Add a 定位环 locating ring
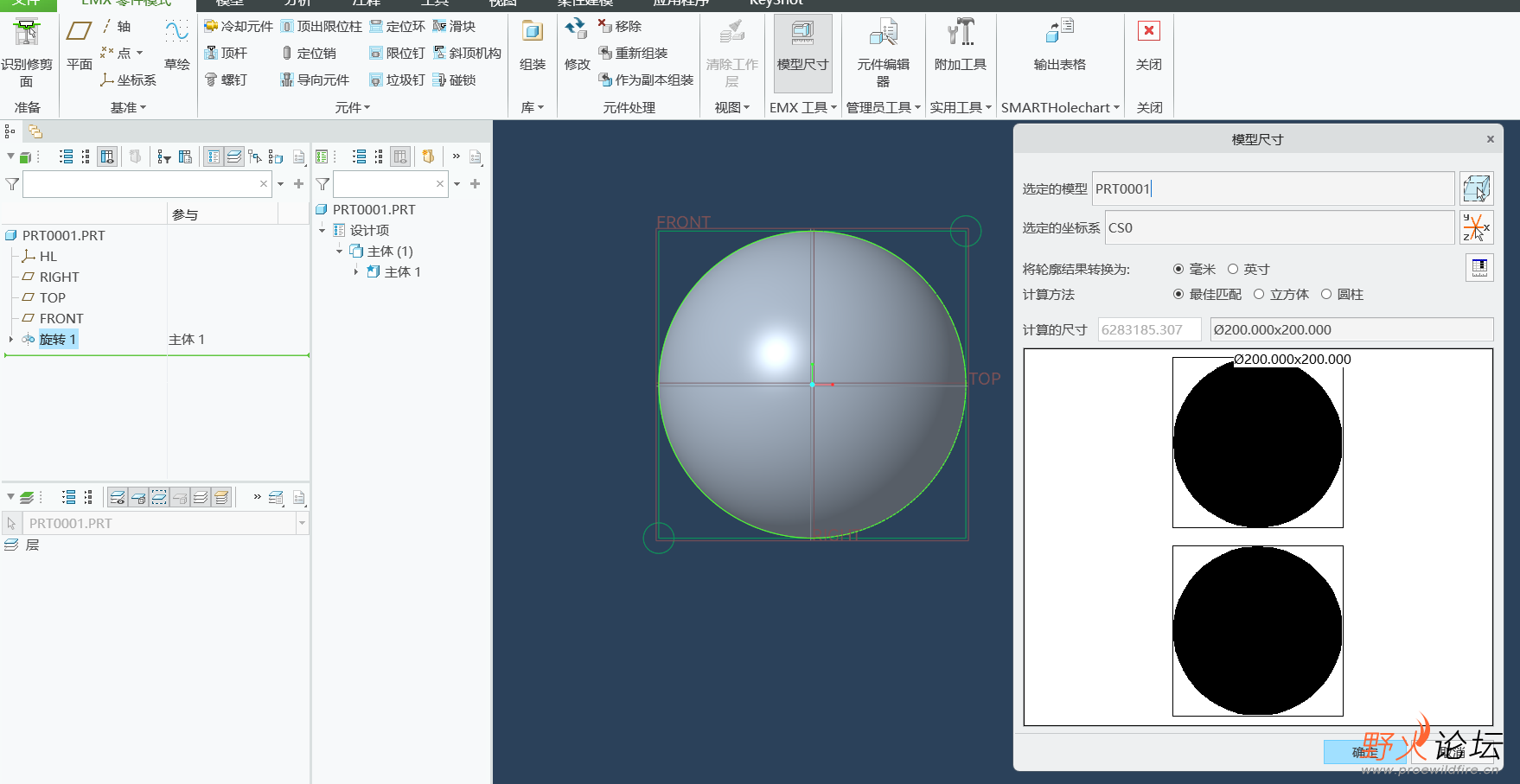 click(x=397, y=26)
